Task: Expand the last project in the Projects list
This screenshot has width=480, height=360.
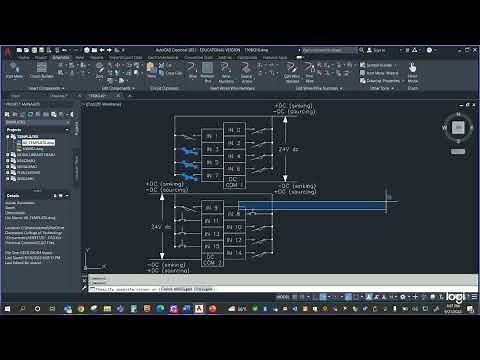Action: (8, 179)
